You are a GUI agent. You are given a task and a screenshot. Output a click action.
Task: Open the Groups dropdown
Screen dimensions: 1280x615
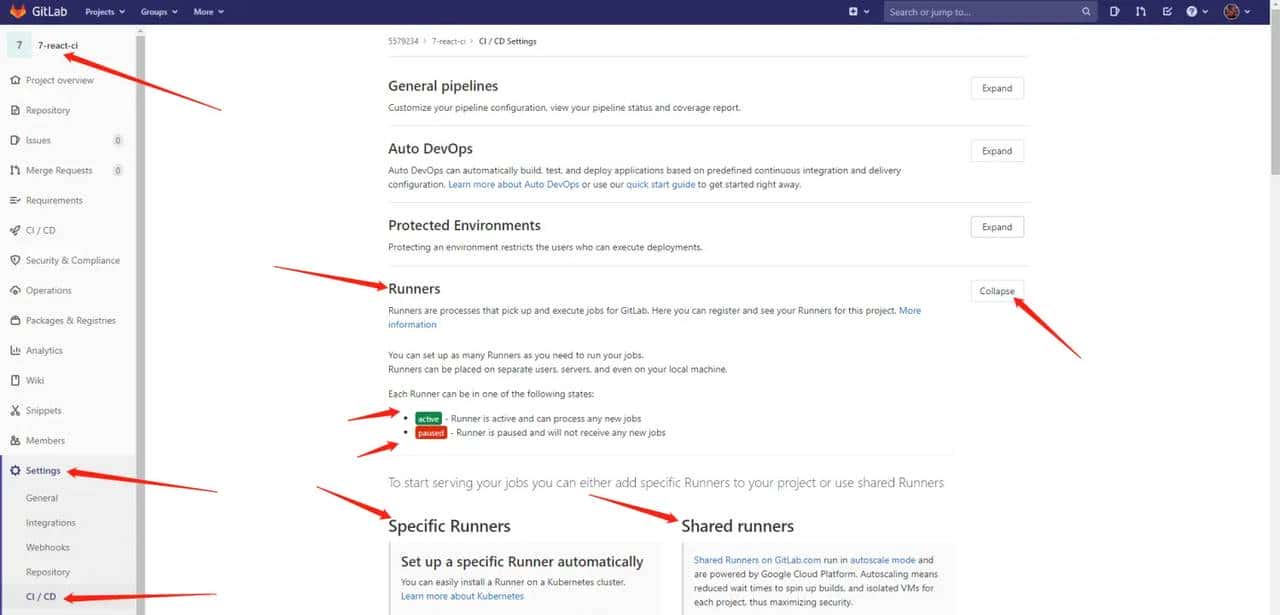tap(157, 11)
